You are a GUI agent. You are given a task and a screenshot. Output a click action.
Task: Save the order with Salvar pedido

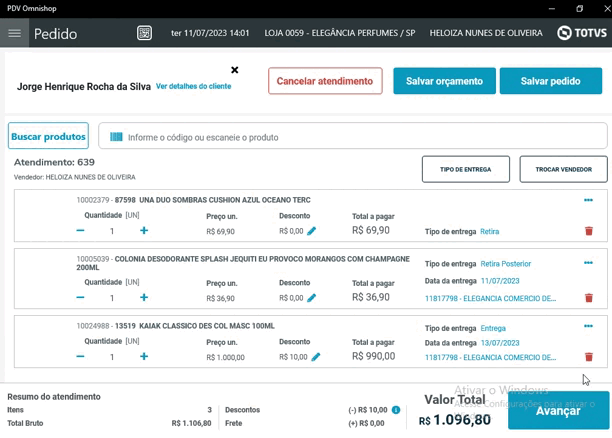(550, 81)
